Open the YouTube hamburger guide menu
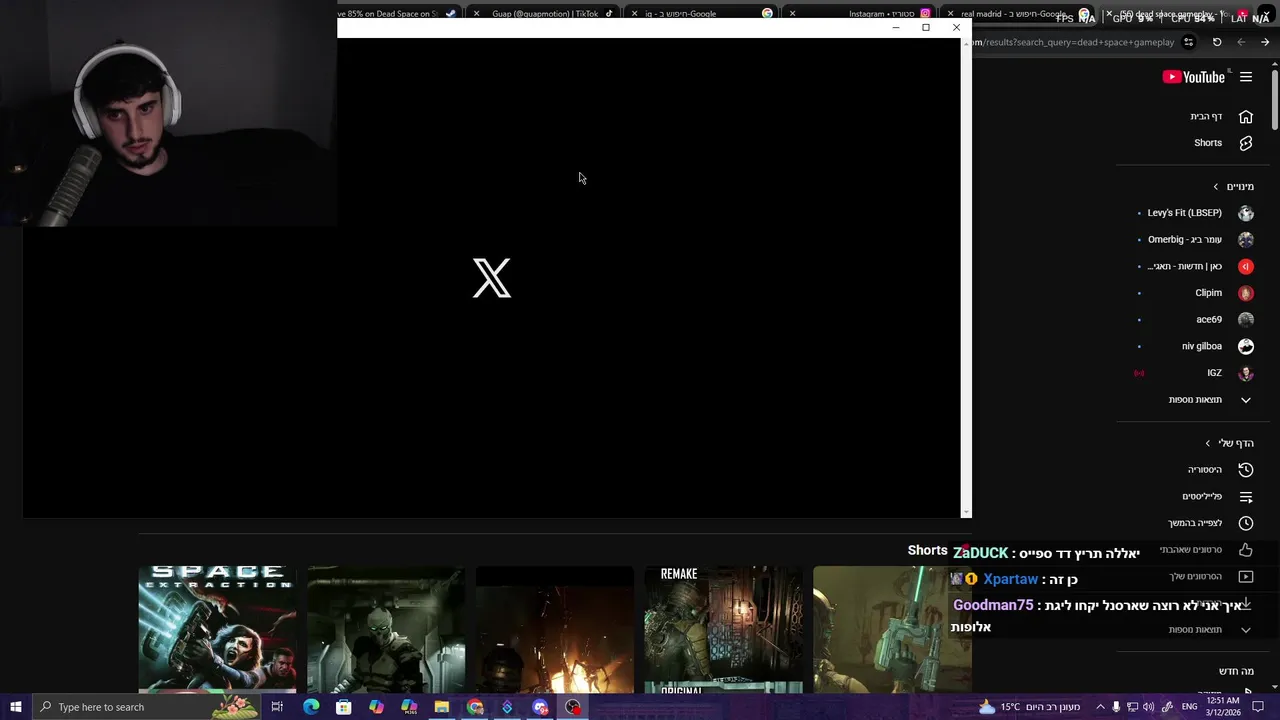The width and height of the screenshot is (1280, 720). click(1246, 77)
